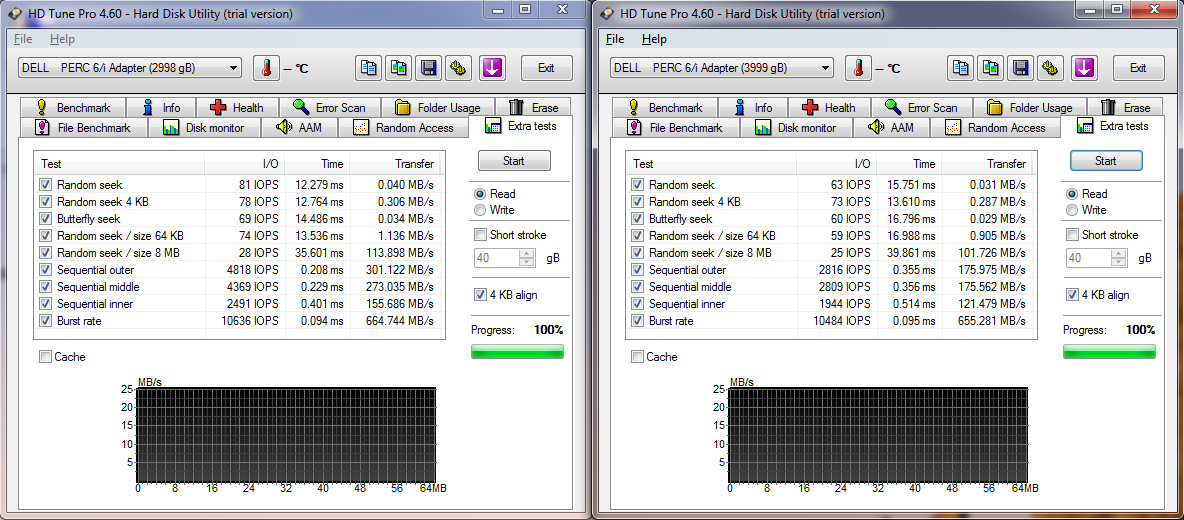Select Read mode in left window
This screenshot has width=1184, height=520.
click(x=479, y=194)
